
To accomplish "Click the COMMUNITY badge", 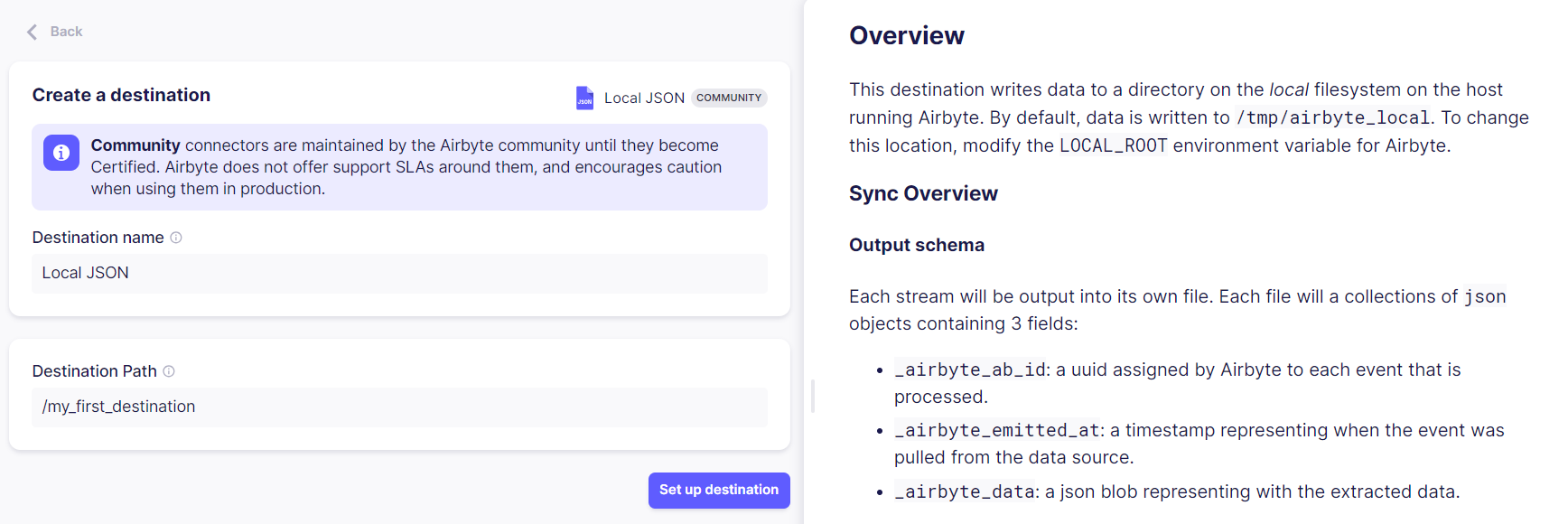I will 729,98.
